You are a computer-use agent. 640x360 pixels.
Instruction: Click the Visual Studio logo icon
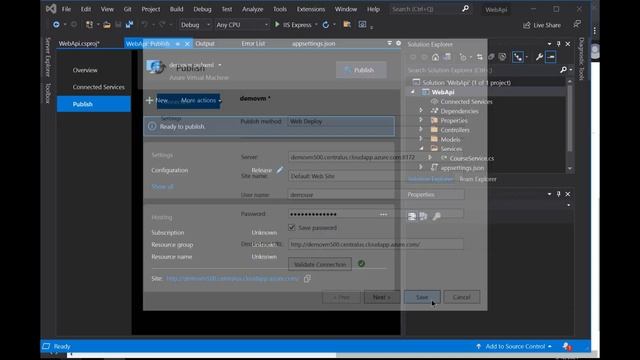51,9
